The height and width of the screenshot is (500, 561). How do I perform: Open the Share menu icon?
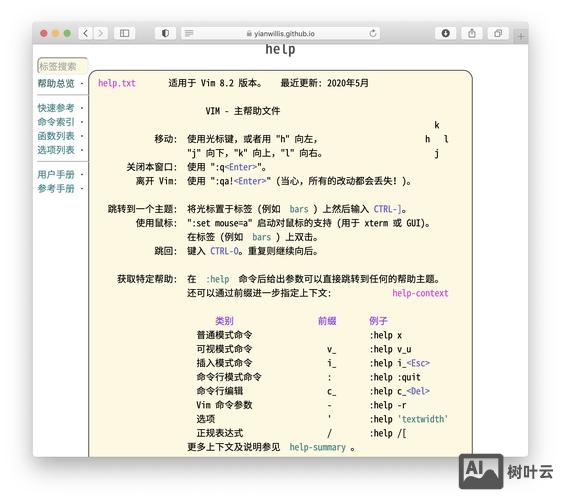click(472, 34)
